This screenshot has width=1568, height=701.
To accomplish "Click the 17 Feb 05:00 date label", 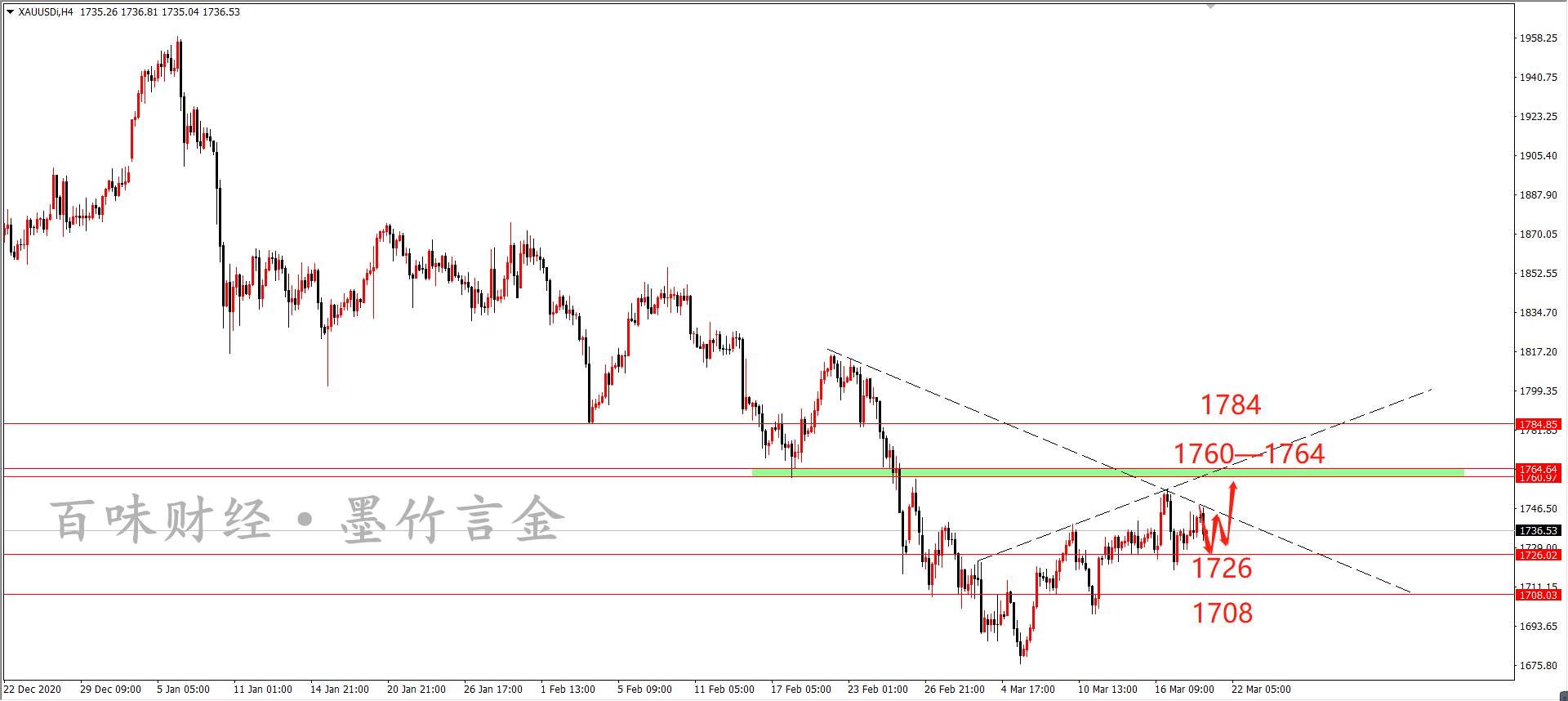I will [801, 690].
